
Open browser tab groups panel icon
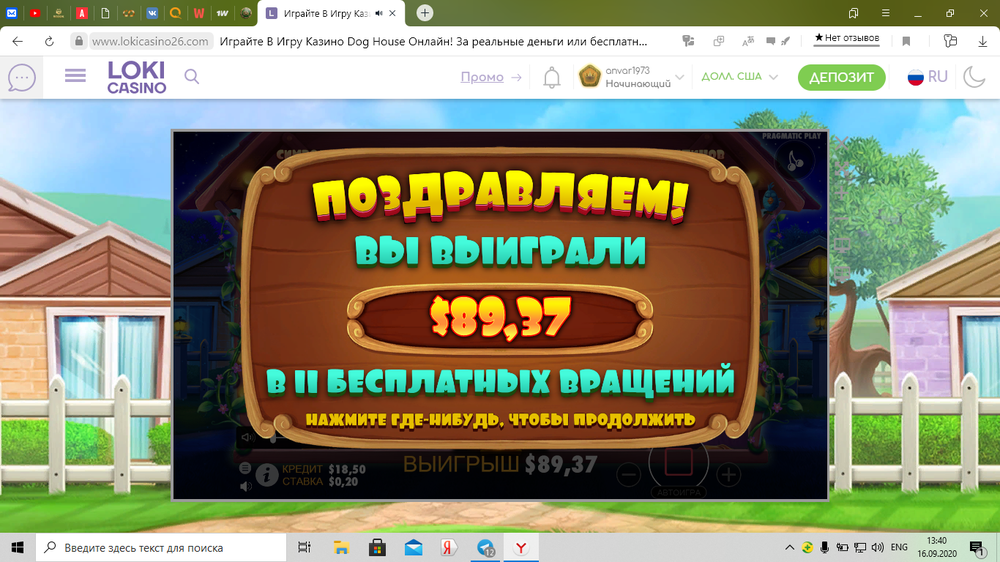(853, 13)
